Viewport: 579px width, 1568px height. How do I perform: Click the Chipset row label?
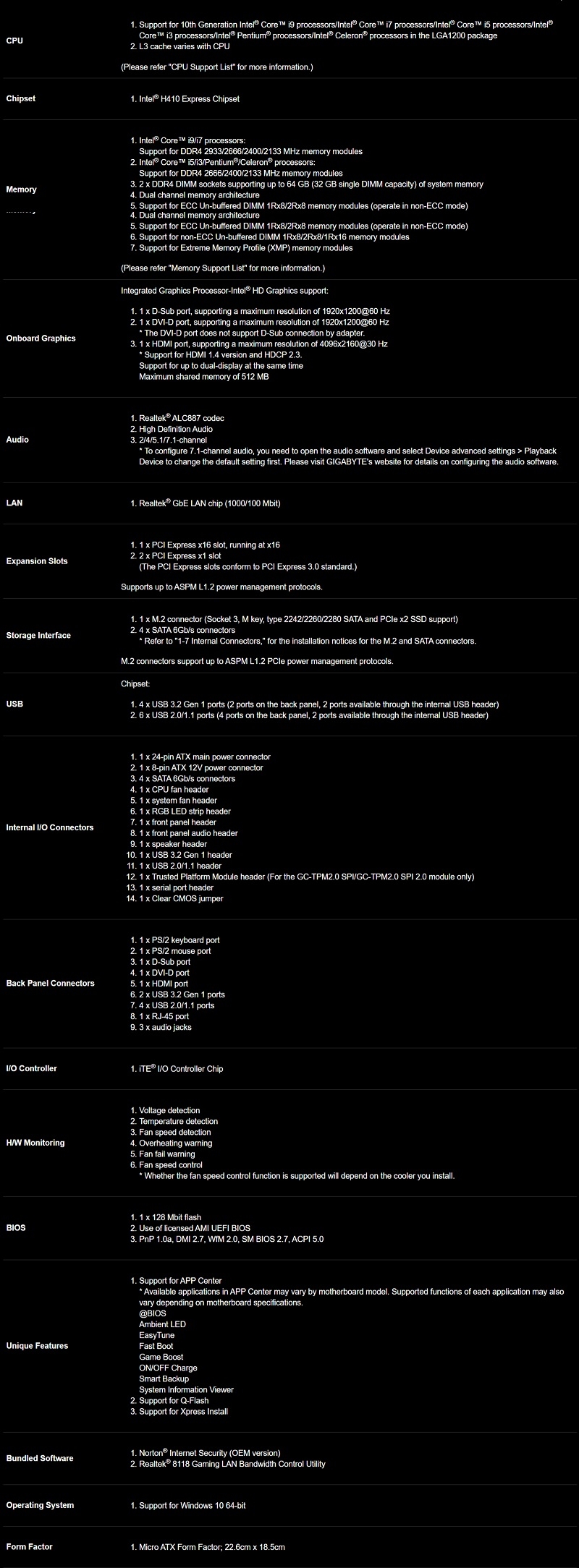click(21, 98)
